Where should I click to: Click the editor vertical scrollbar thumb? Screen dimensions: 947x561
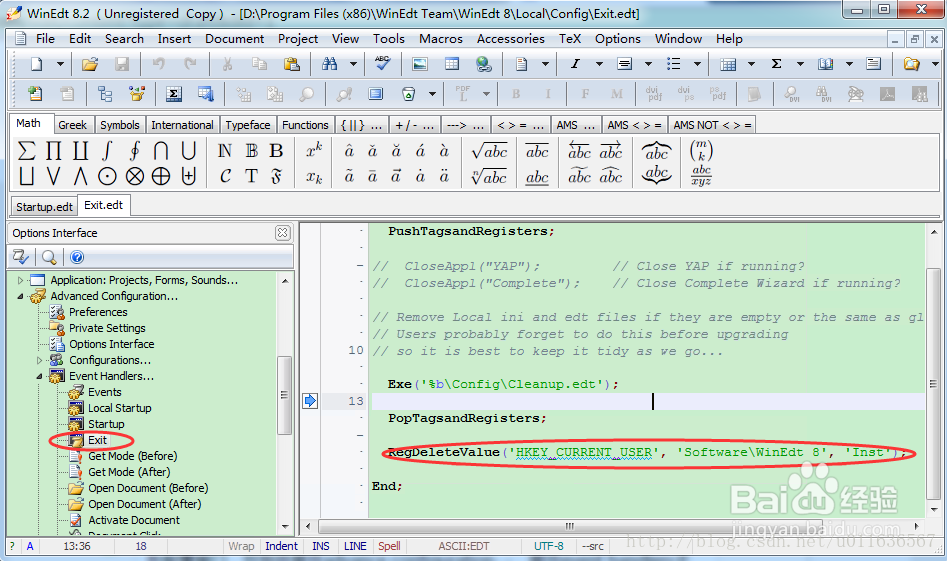coord(933,384)
